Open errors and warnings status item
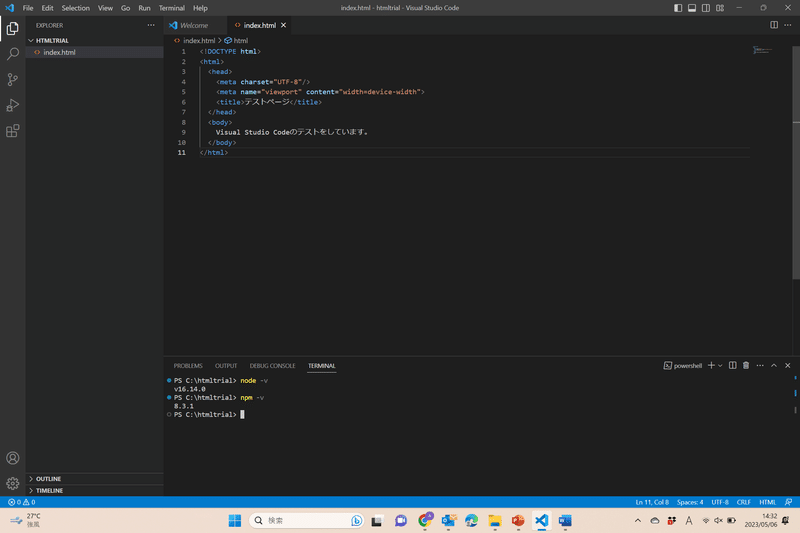800x533 pixels. pos(21,502)
